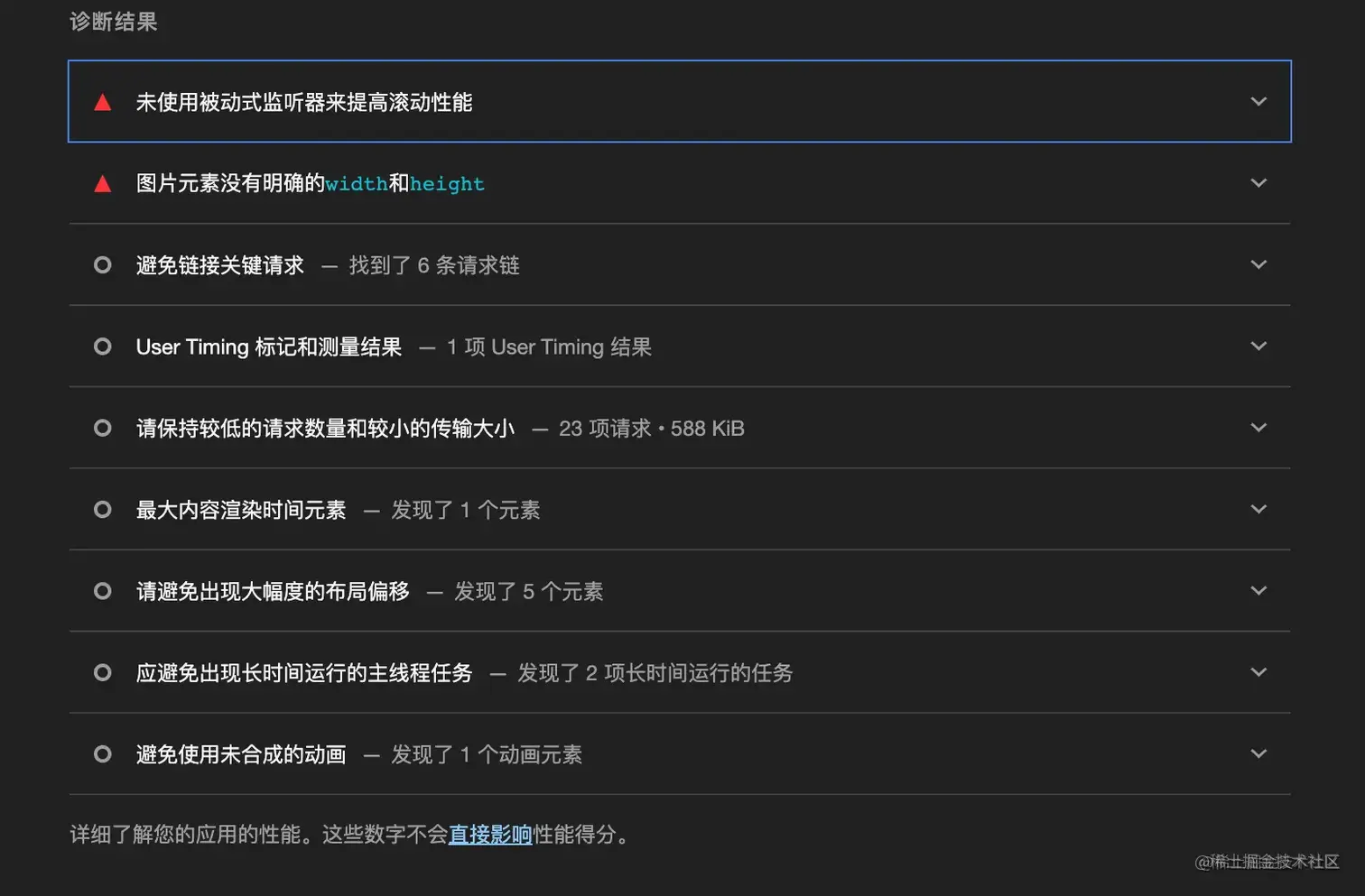
Task: Expand chevron of 图片元素没有明确的 width 和 height
Action: pos(1258,183)
